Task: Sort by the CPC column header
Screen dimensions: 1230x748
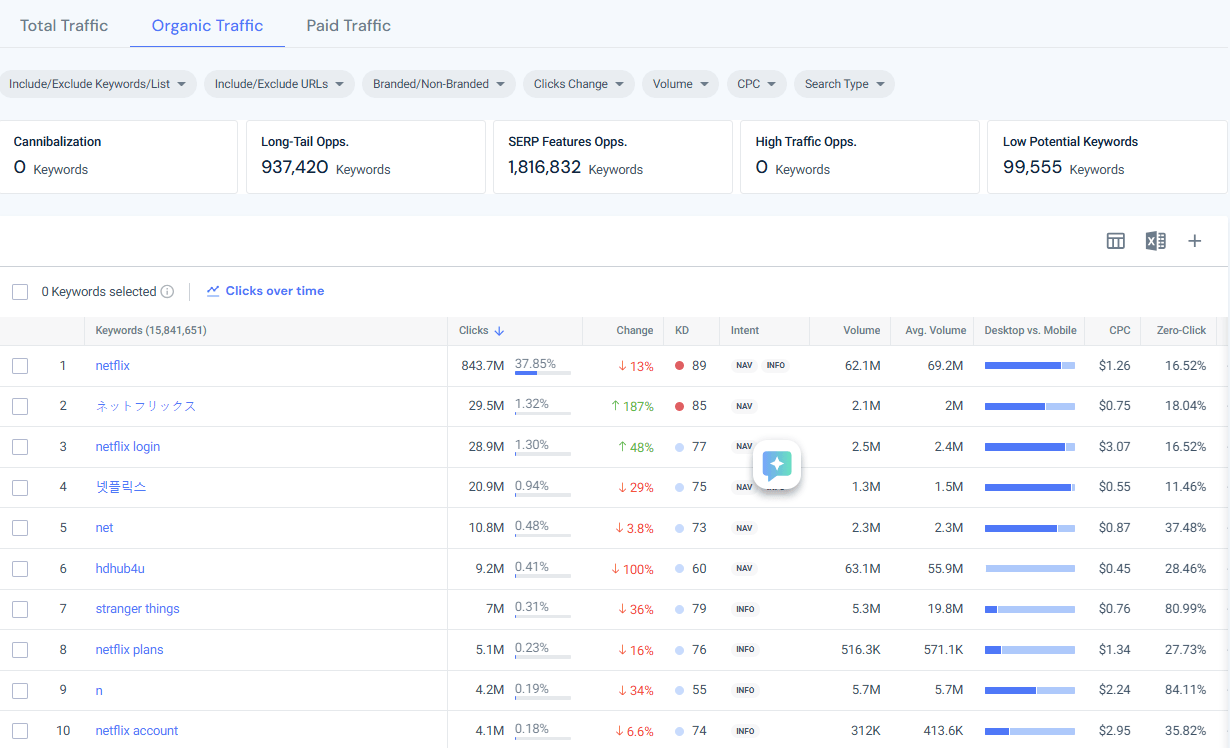Action: pos(1120,331)
